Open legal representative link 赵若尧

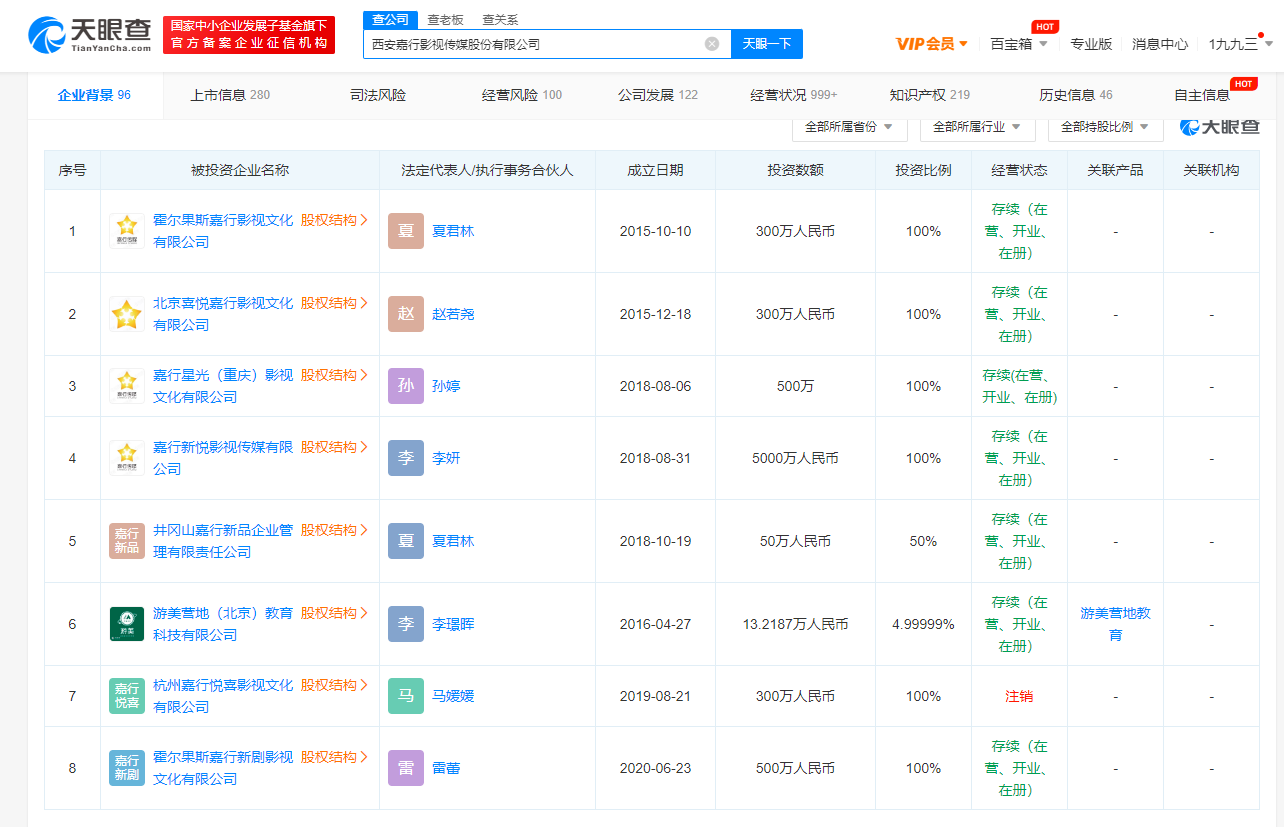tap(453, 314)
